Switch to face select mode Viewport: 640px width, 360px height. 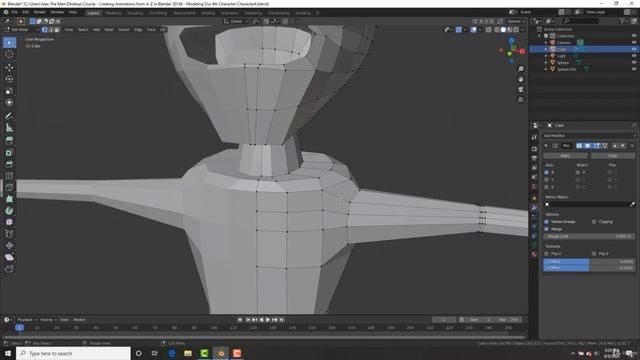click(x=57, y=29)
